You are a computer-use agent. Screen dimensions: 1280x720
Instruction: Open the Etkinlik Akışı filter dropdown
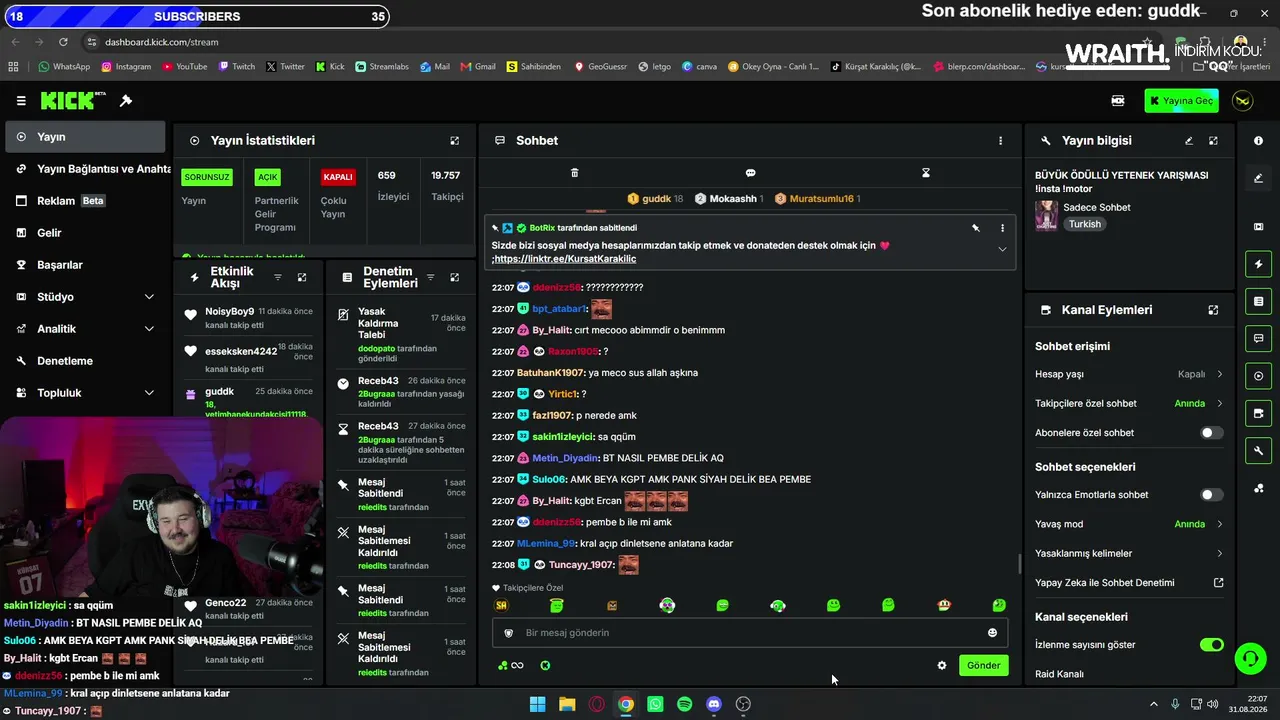[x=278, y=277]
